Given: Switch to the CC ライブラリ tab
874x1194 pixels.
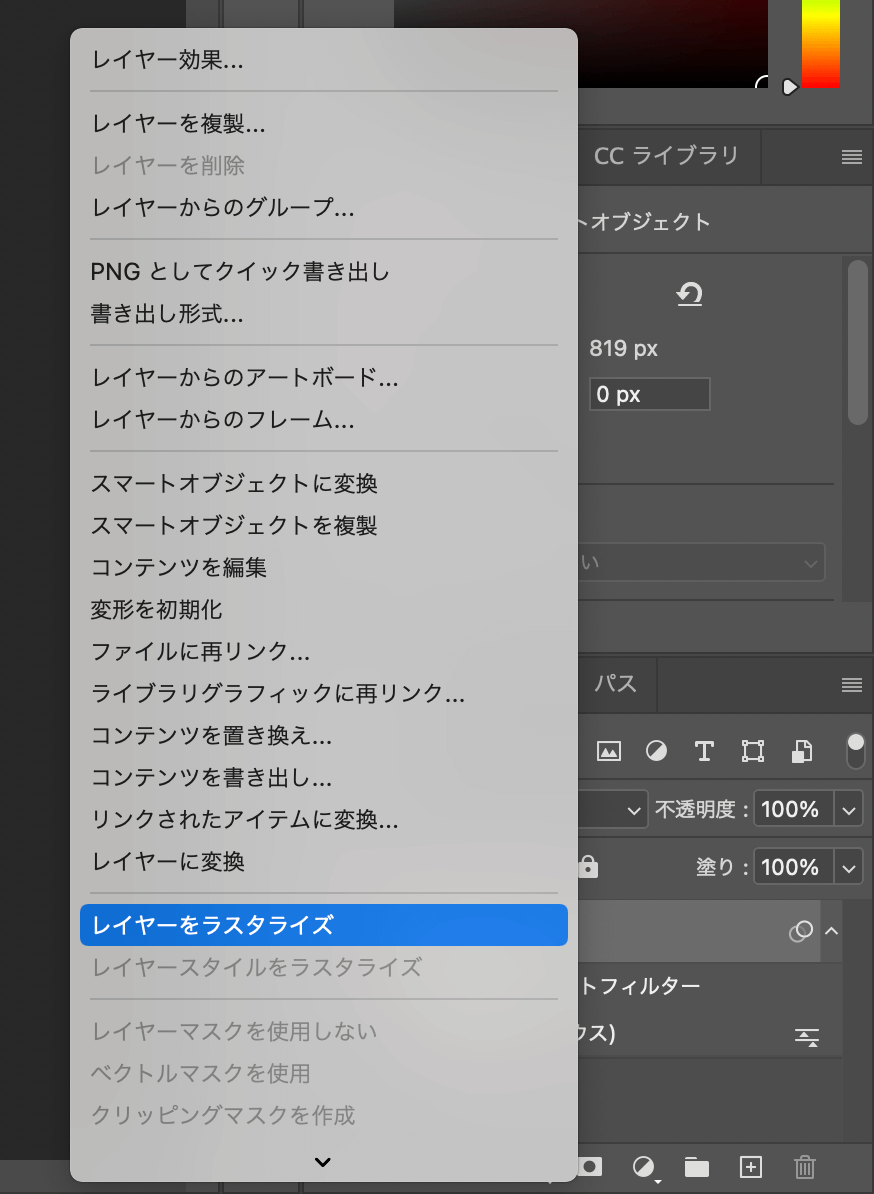Looking at the screenshot, I should tap(666, 156).
